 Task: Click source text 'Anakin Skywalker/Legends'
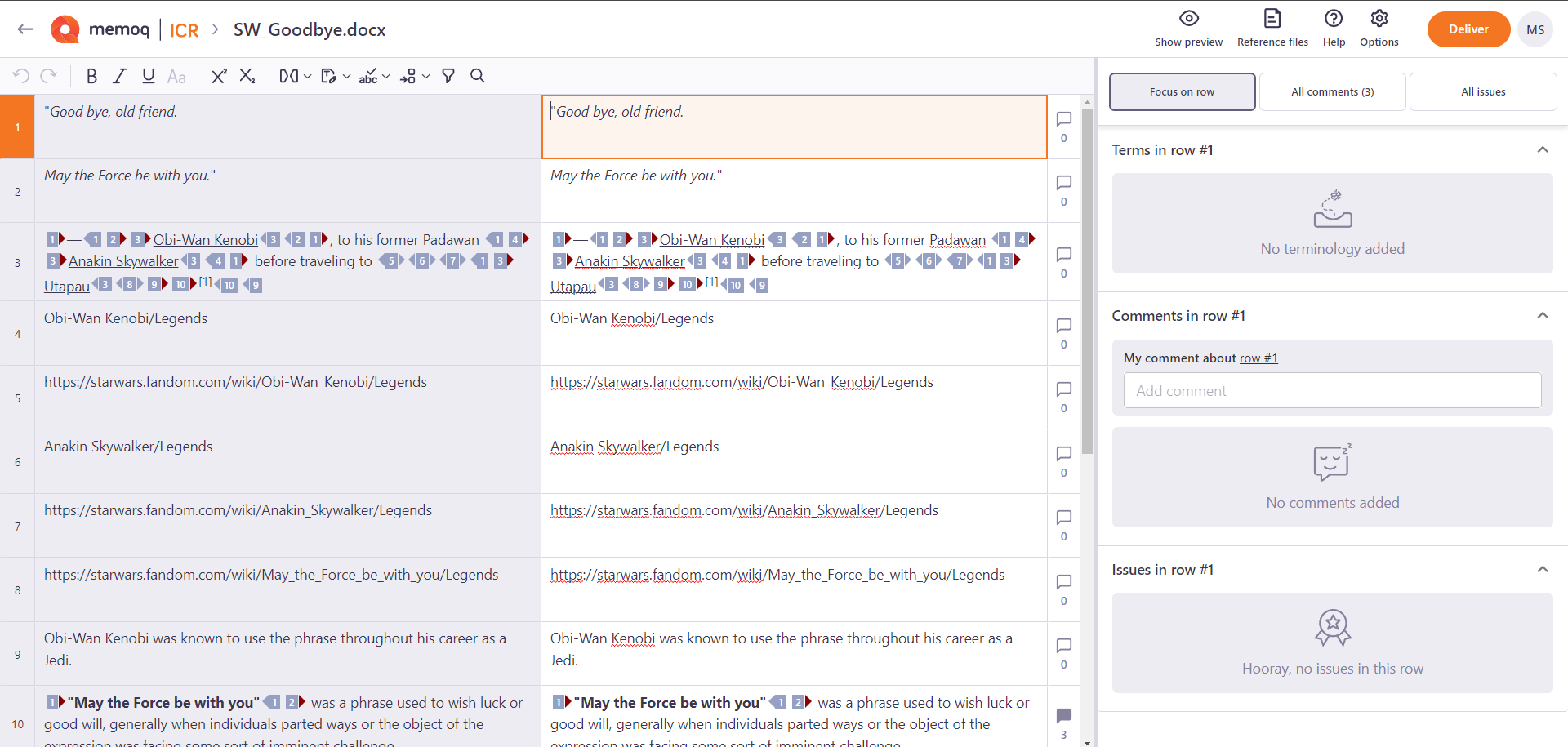pyautogui.click(x=128, y=447)
